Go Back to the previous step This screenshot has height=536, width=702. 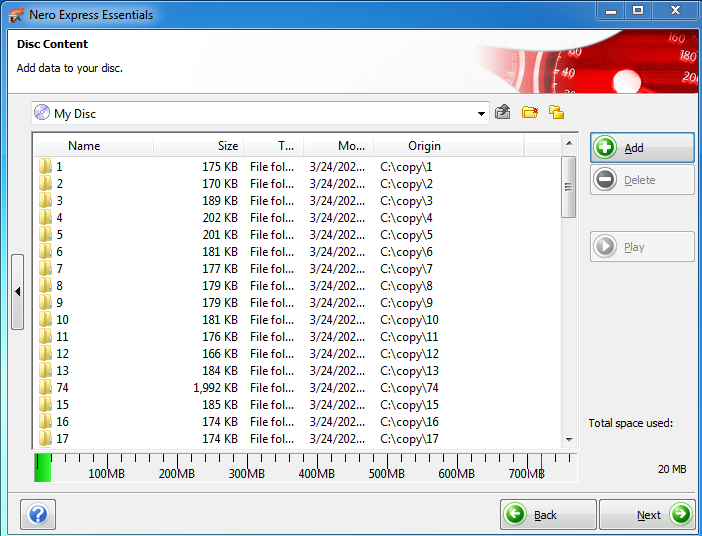pyautogui.click(x=548, y=515)
